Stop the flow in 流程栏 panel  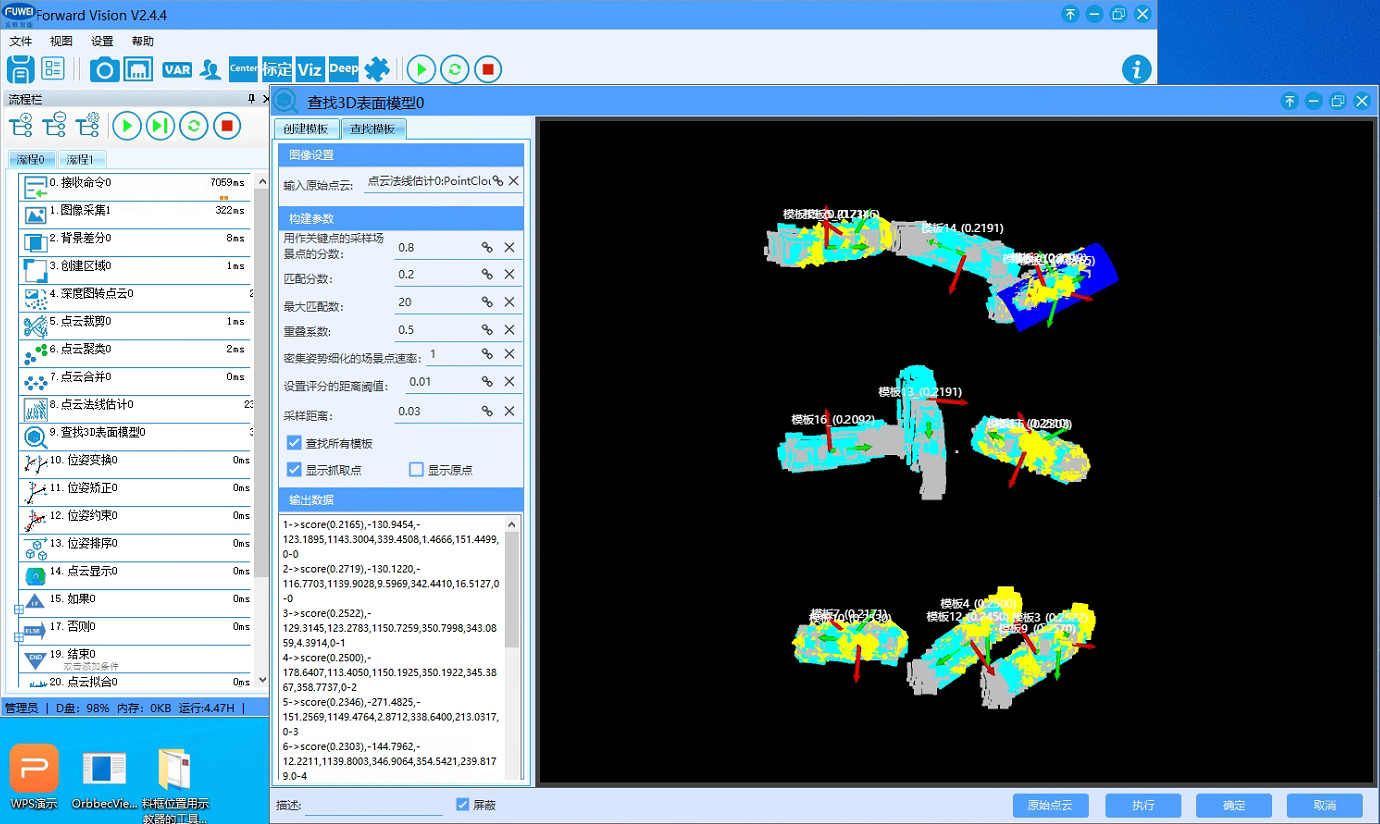[x=227, y=125]
